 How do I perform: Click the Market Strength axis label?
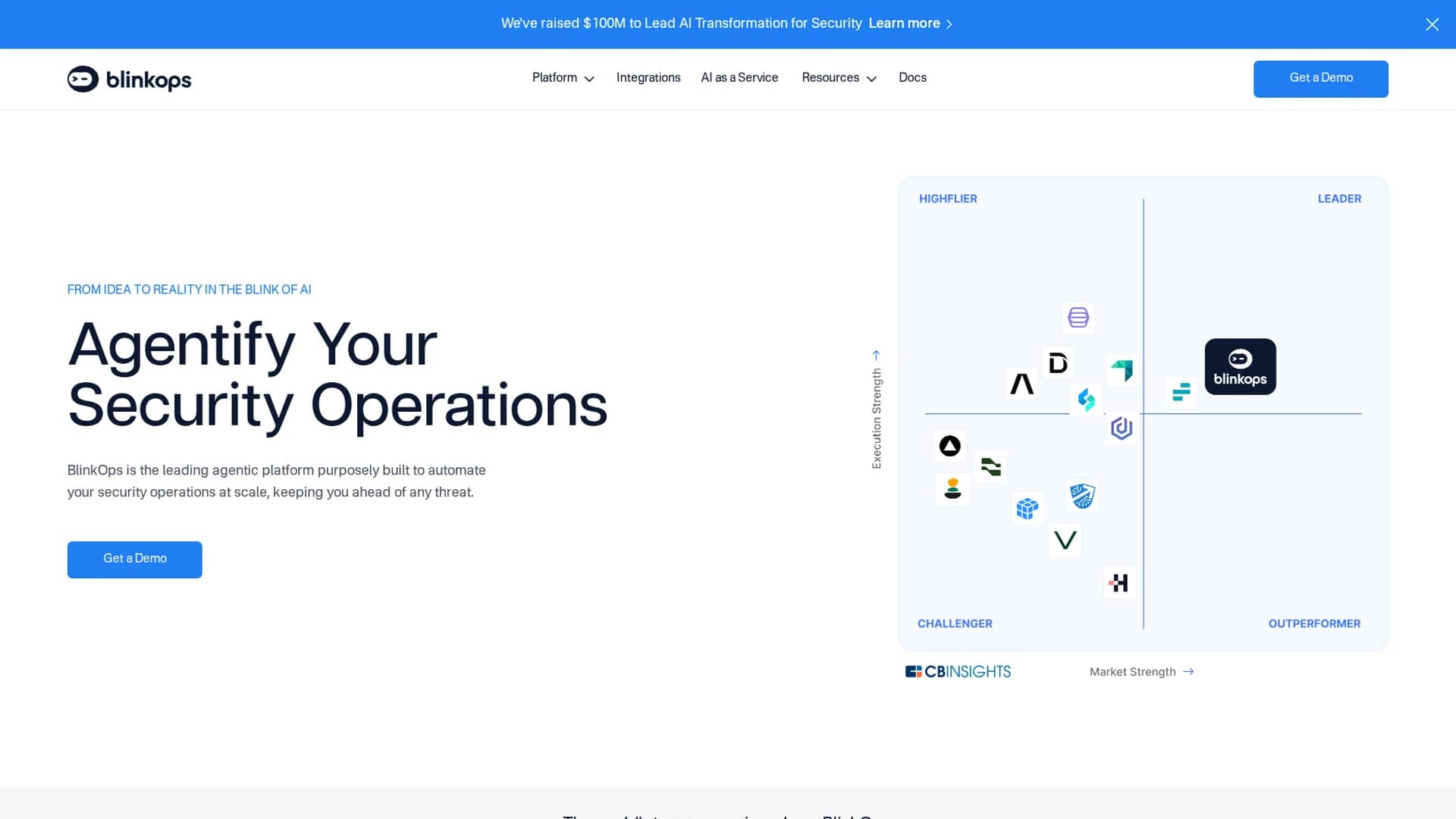point(1132,672)
